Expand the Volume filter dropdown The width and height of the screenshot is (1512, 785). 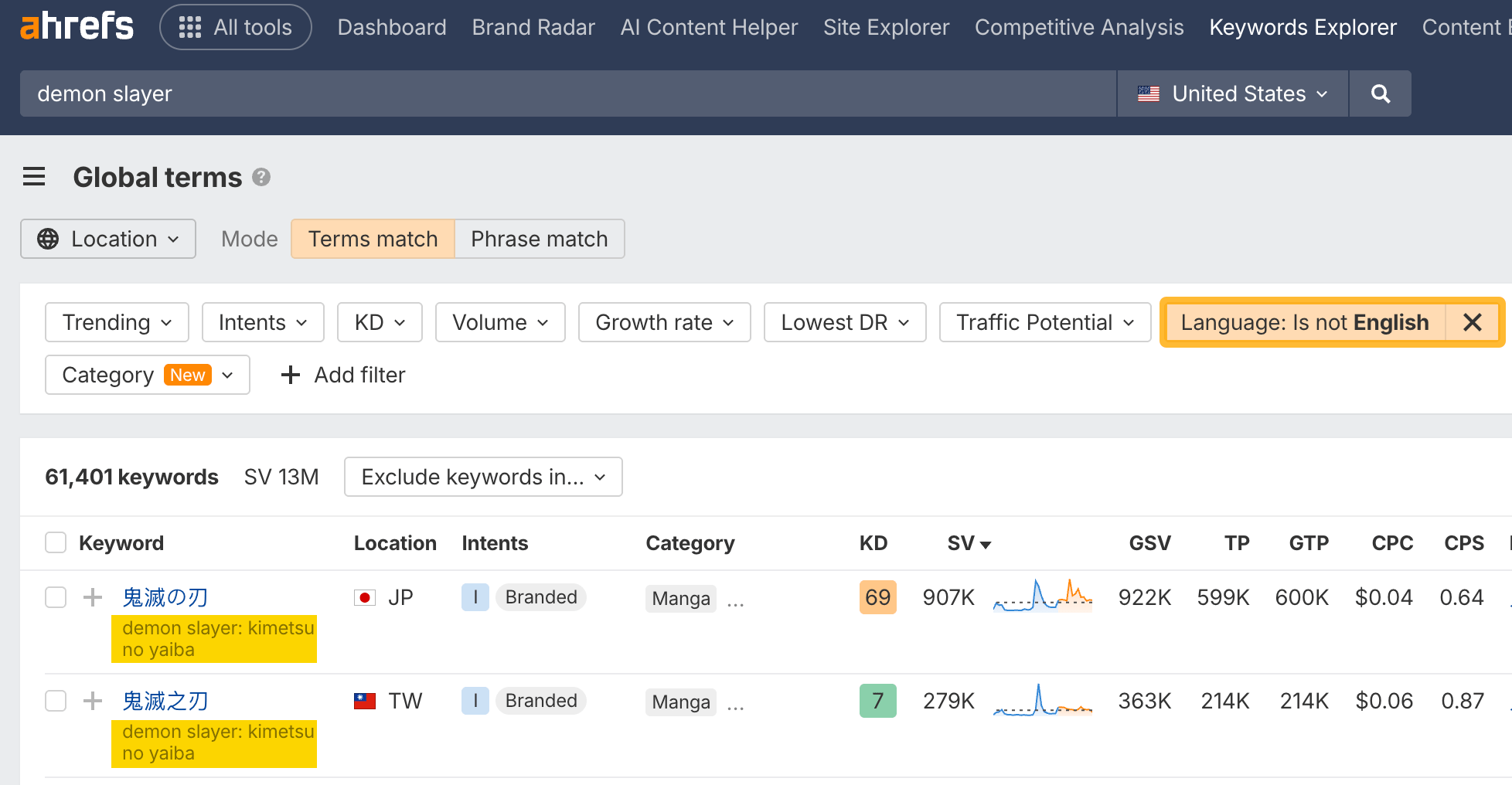[499, 322]
